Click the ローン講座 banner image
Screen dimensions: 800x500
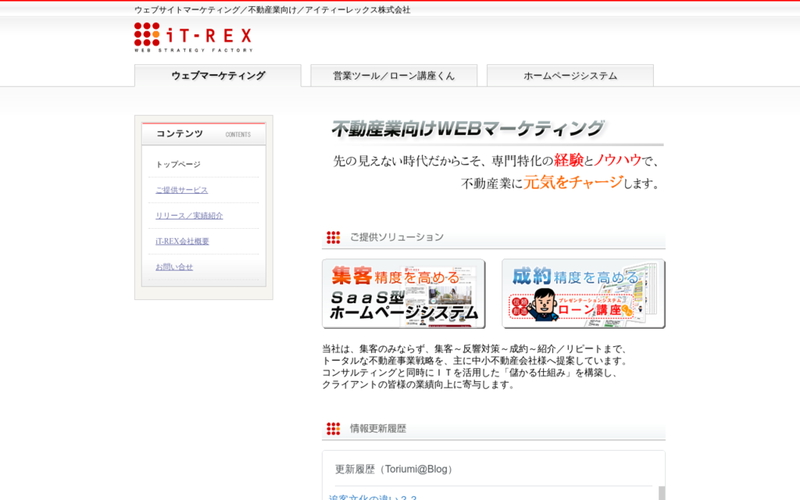tap(583, 293)
